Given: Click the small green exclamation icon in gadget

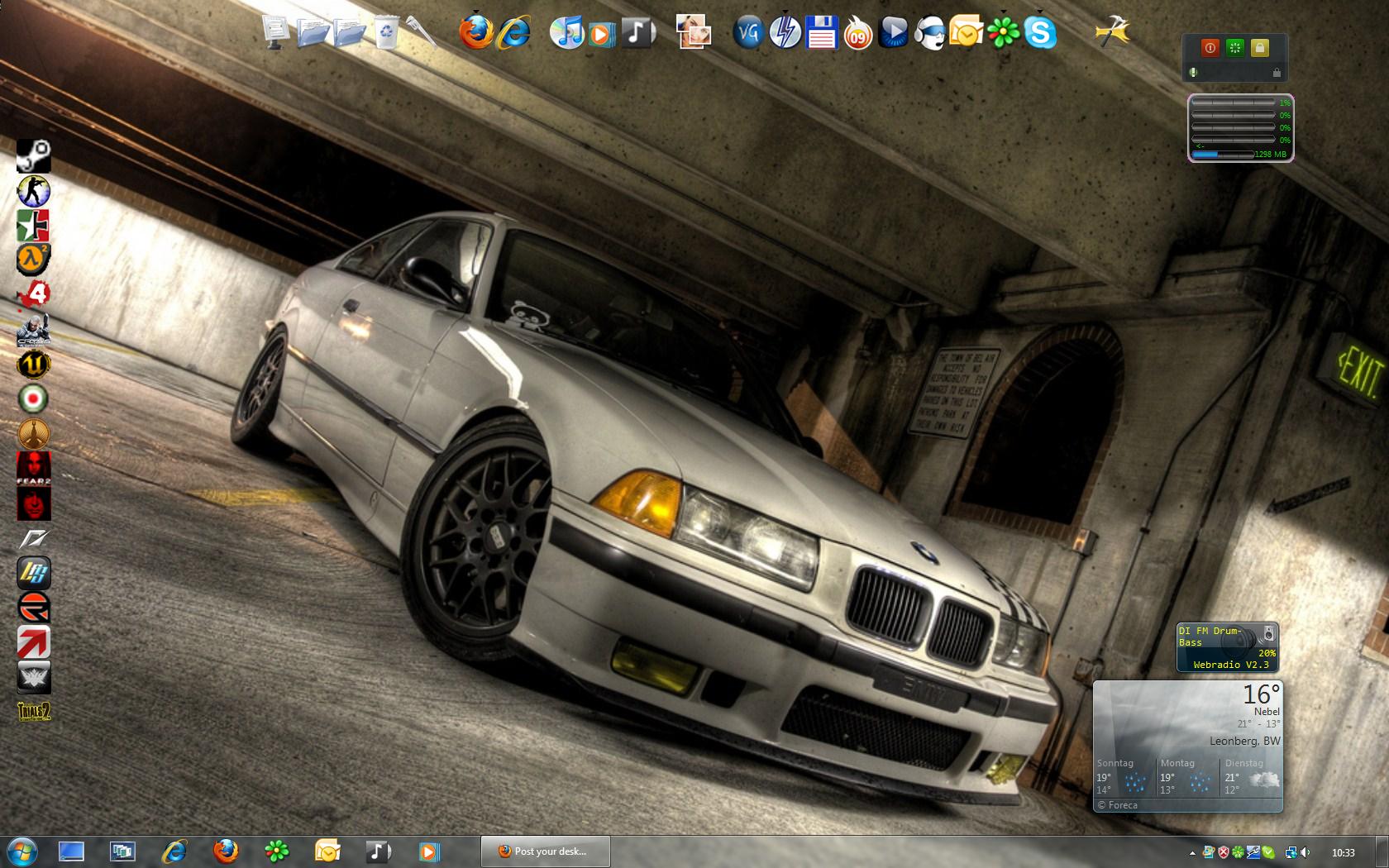Looking at the screenshot, I should pos(1193,73).
